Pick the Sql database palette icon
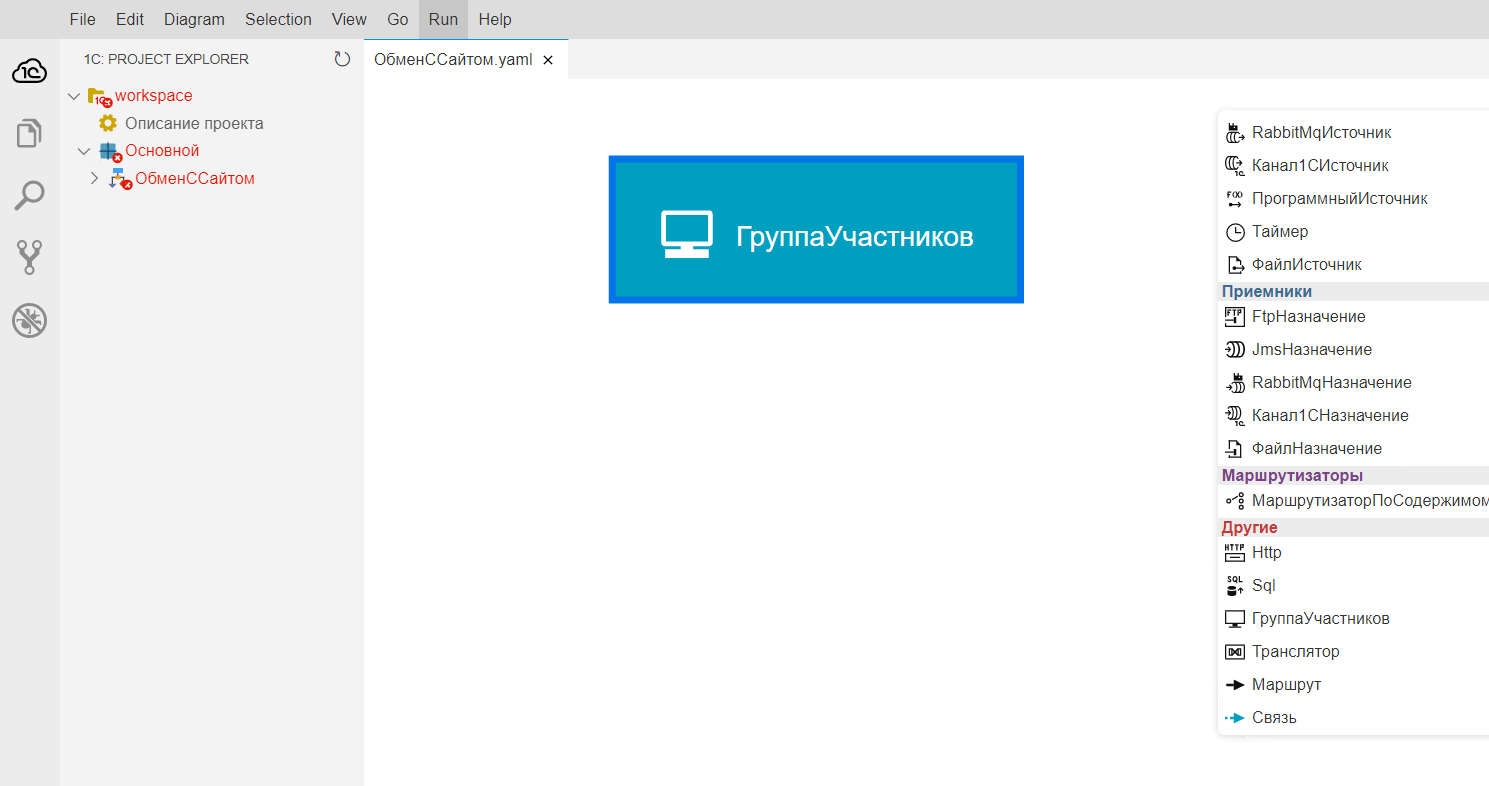1489x786 pixels. pos(1235,585)
